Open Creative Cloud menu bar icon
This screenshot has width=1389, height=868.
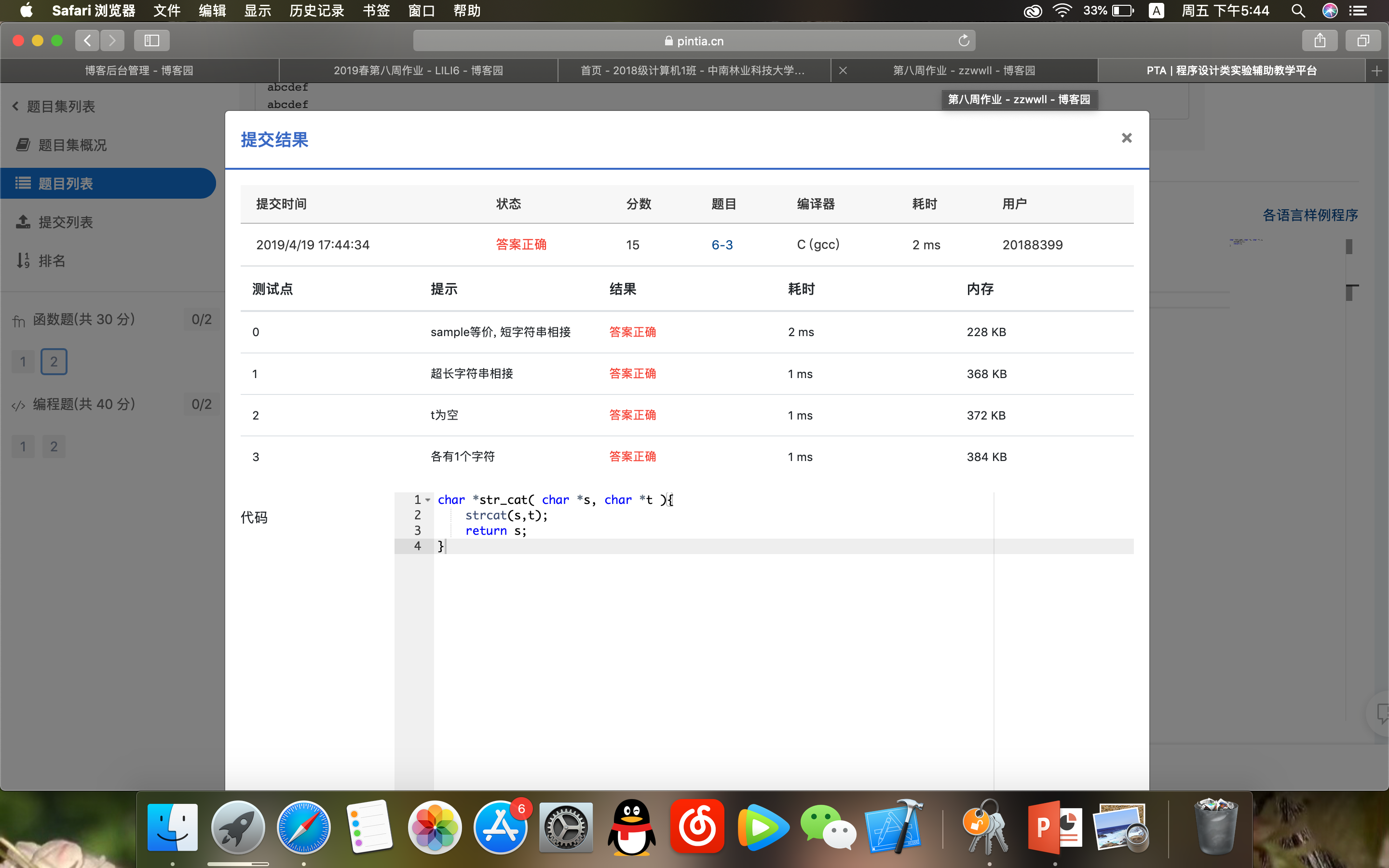[1033, 10]
